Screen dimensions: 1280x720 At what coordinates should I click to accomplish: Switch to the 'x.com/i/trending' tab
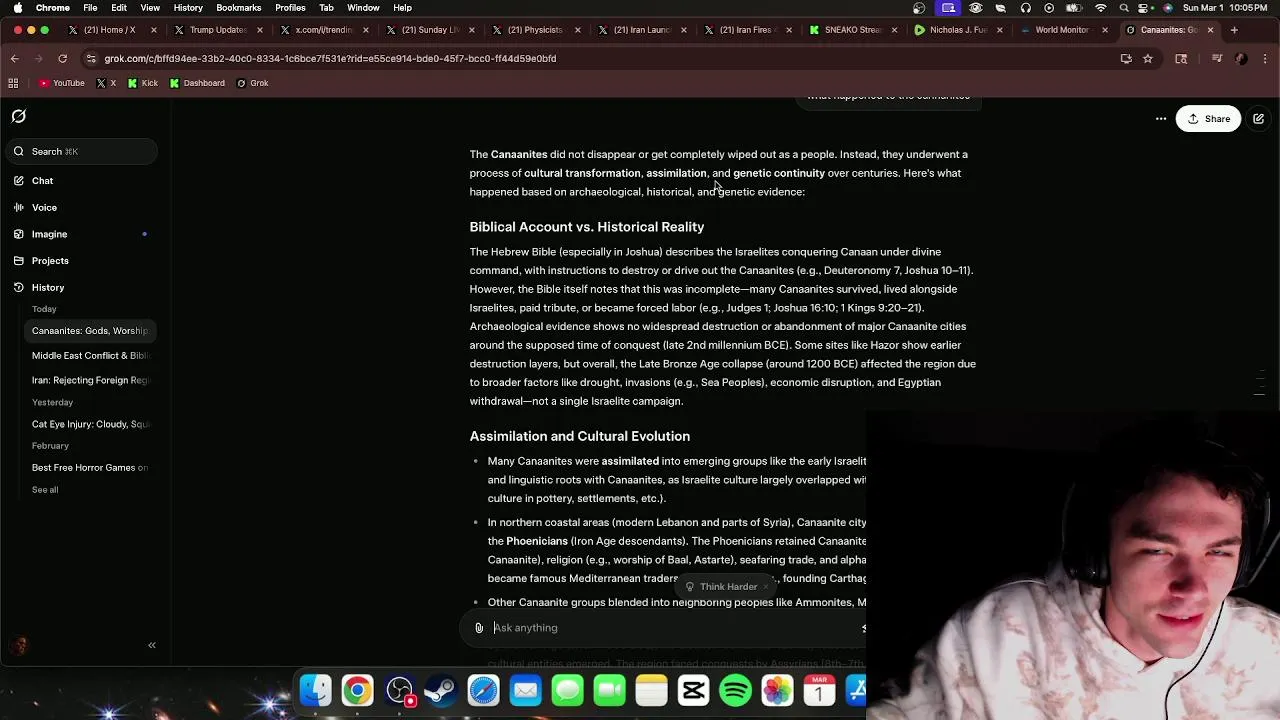click(x=323, y=30)
